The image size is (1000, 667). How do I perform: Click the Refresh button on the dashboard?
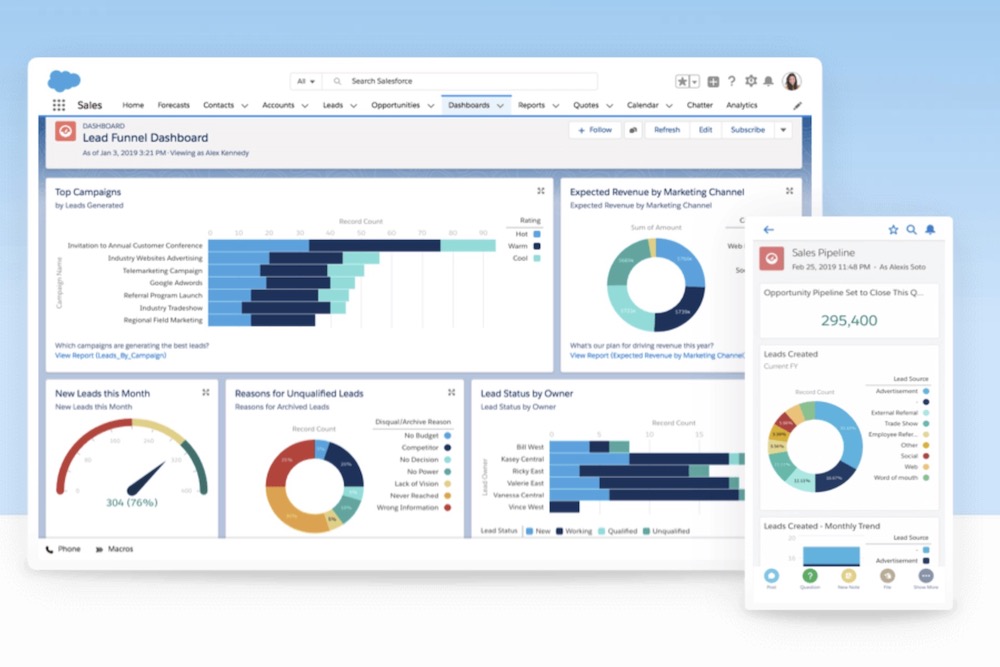click(669, 129)
